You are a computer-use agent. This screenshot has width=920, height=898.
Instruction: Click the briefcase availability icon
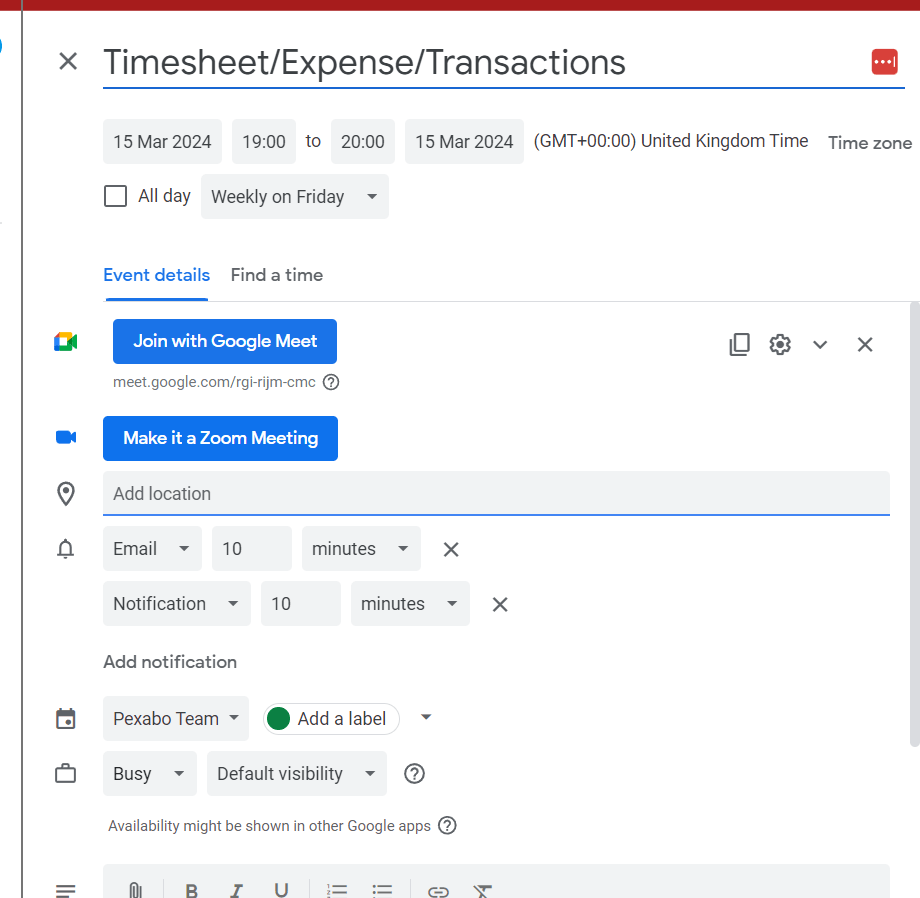click(x=66, y=774)
